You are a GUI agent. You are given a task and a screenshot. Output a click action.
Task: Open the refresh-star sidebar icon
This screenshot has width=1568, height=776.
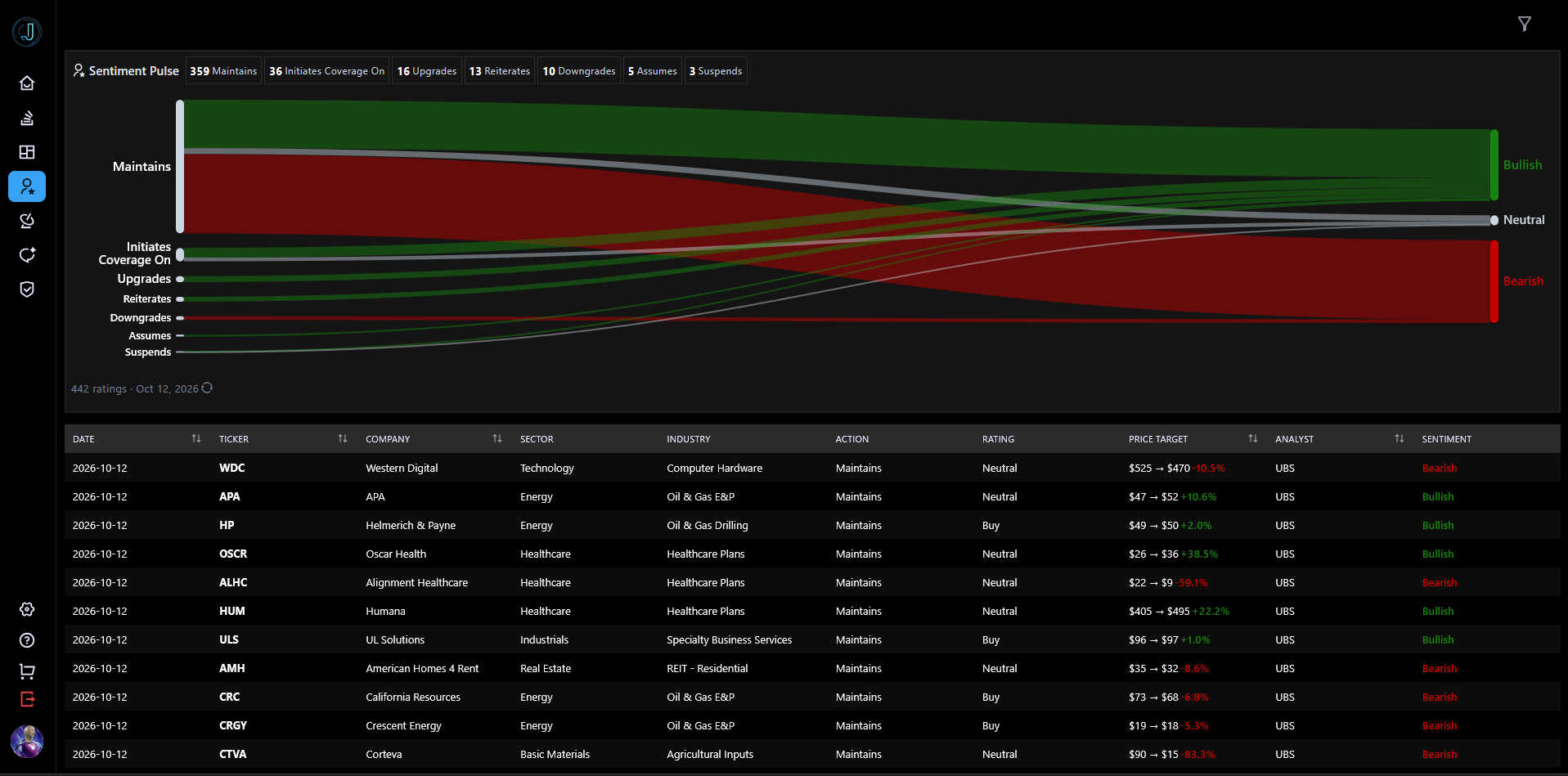click(x=27, y=255)
